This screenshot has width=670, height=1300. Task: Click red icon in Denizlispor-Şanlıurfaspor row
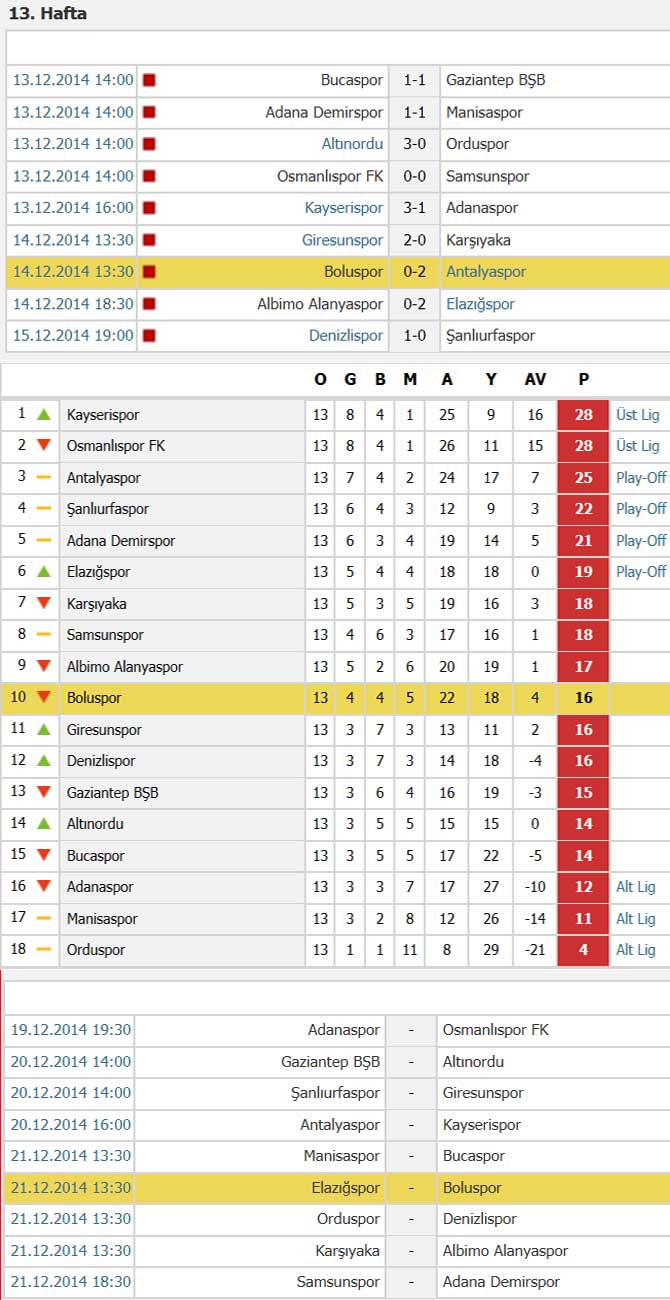click(x=149, y=336)
